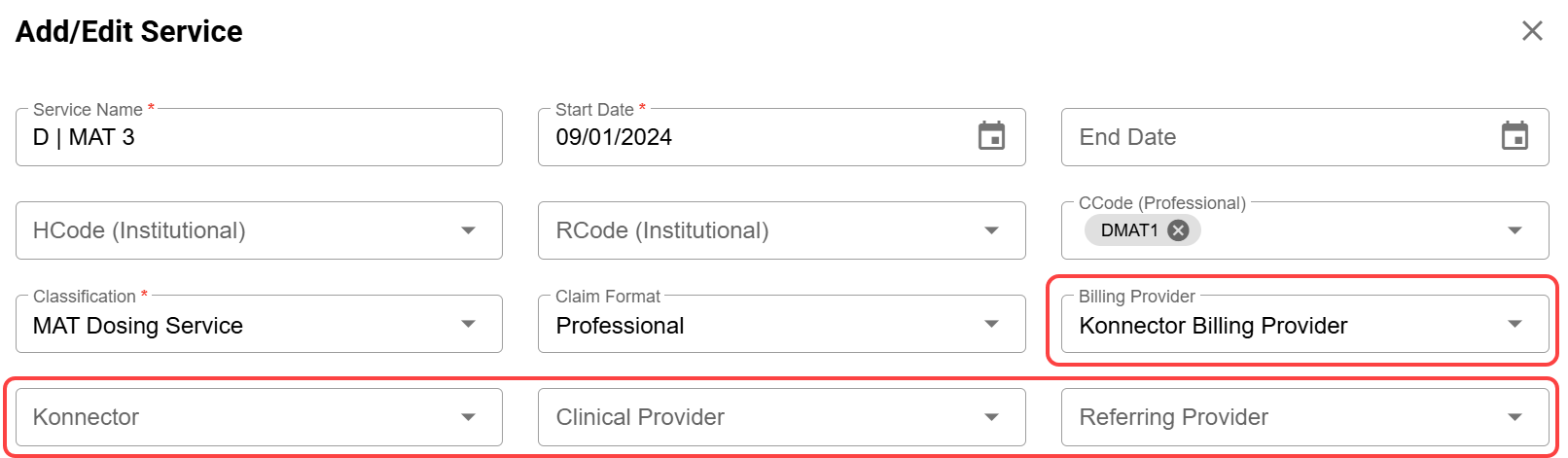Click the Start Date value 09/01/2024
1568x458 pixels.
pos(614,137)
